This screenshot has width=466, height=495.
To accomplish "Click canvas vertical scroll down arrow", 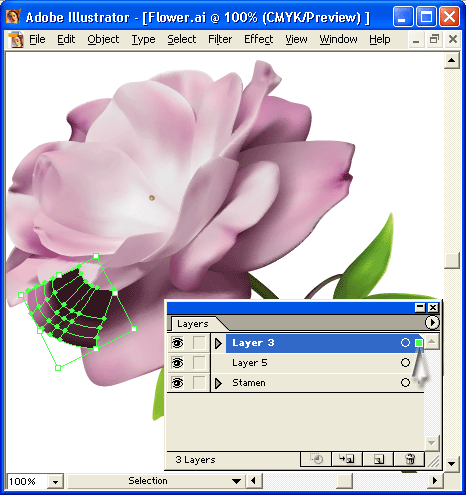I will (452, 463).
